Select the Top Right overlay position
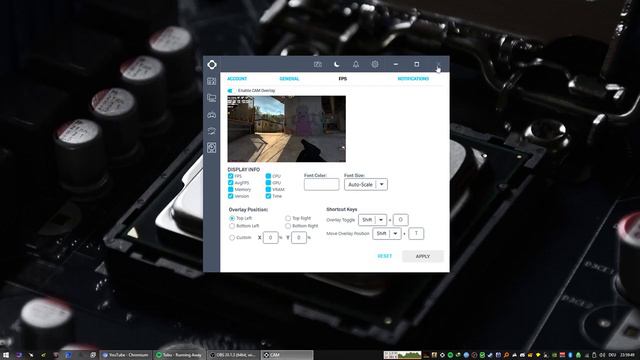Image resolution: width=640 pixels, height=360 pixels. (288, 218)
